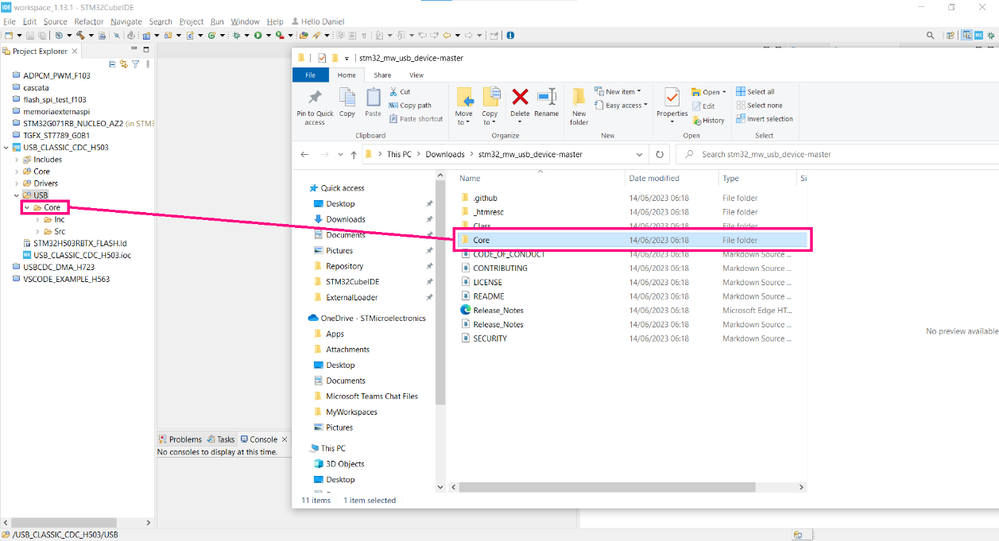Viewport: 999px width, 541px height.
Task: Click the Link with Editor icon in Project Explorer
Action: coord(124,64)
